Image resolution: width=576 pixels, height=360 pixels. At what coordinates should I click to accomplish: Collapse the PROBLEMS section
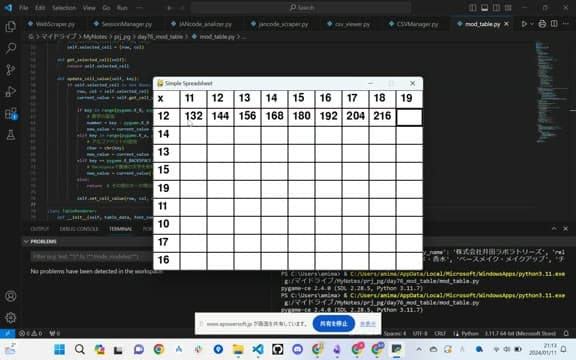[26, 242]
